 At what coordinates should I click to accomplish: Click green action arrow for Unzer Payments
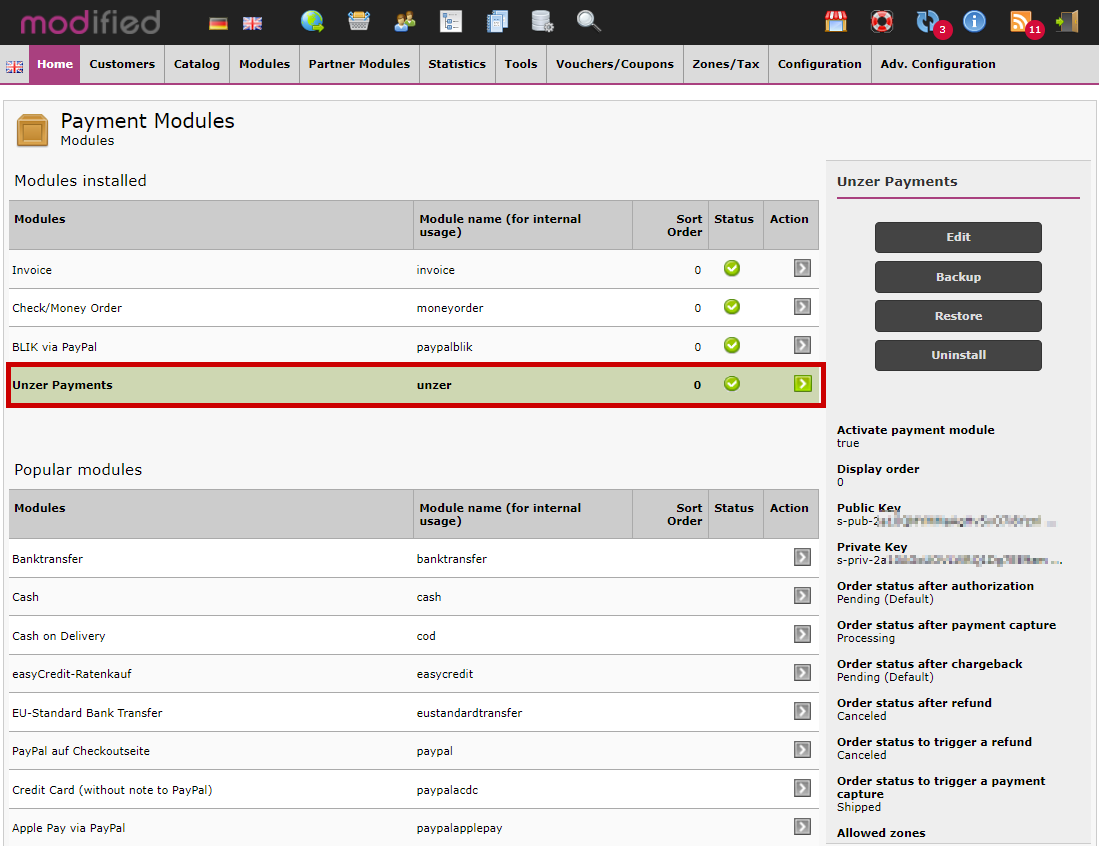point(803,383)
